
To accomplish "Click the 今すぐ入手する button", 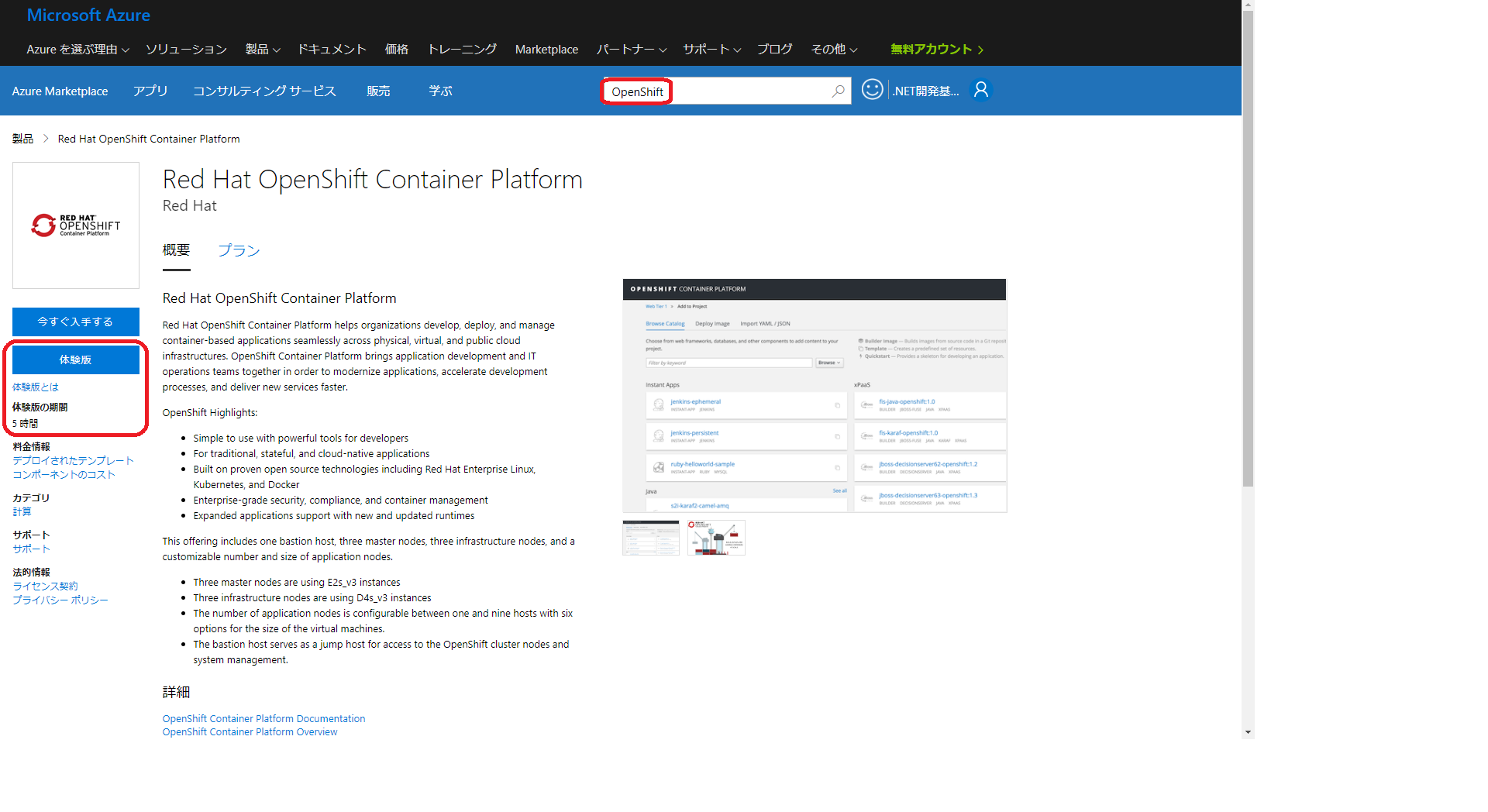I will click(76, 322).
